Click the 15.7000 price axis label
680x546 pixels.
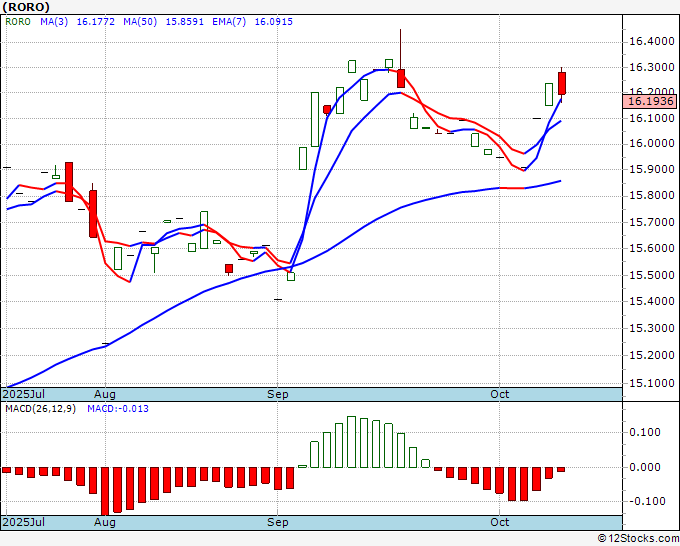[652, 222]
